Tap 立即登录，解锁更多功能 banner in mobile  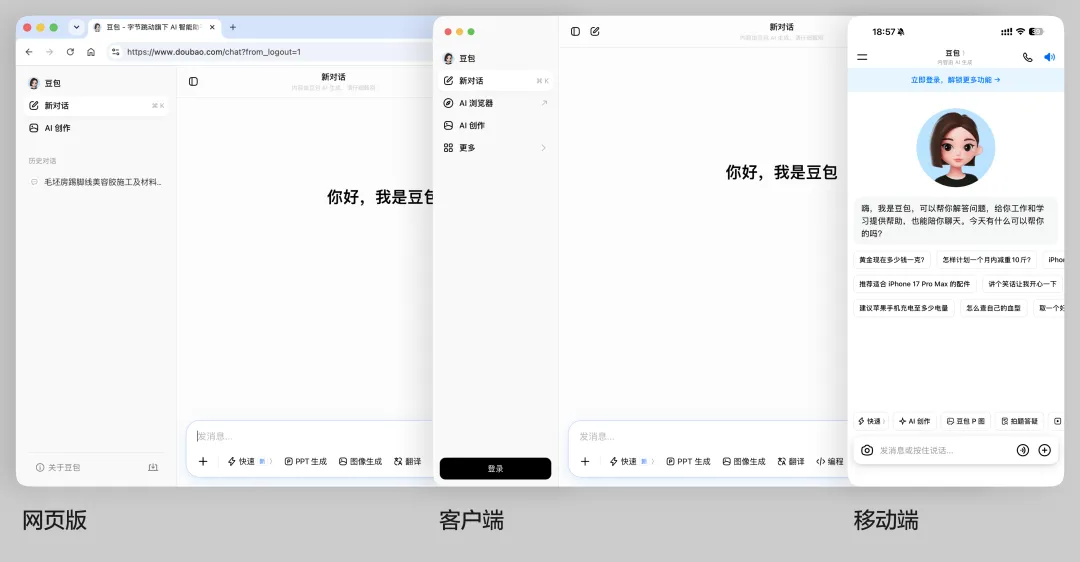tap(955, 80)
